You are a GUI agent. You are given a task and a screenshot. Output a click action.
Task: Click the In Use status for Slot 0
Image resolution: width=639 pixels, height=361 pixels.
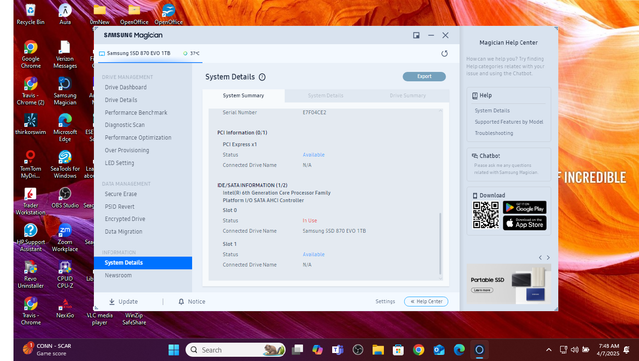pyautogui.click(x=310, y=220)
